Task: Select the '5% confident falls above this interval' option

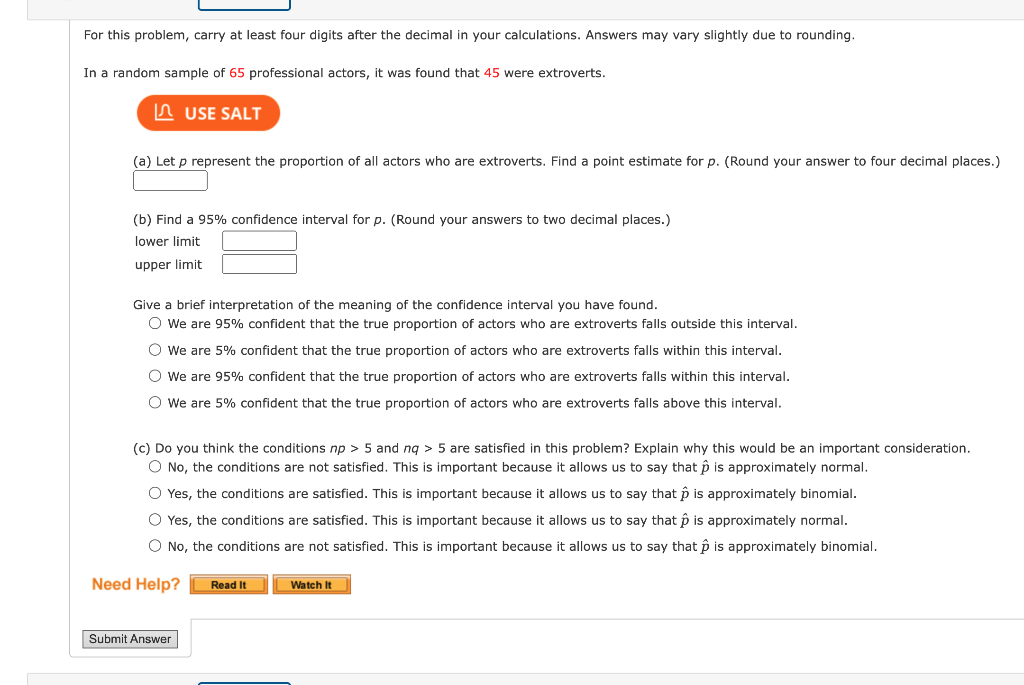Action: pyautogui.click(x=155, y=402)
